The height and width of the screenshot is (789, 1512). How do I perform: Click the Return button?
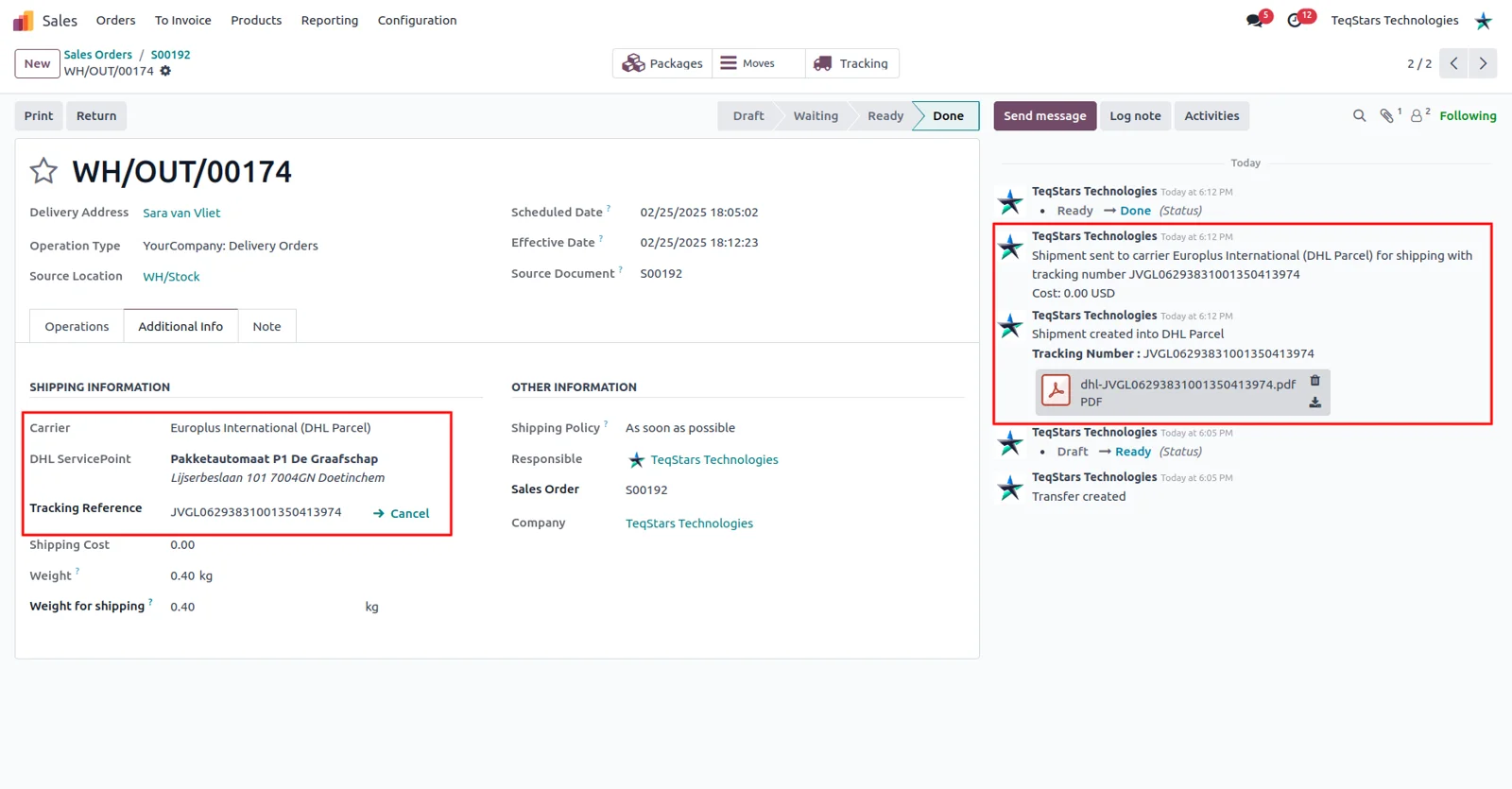point(96,115)
